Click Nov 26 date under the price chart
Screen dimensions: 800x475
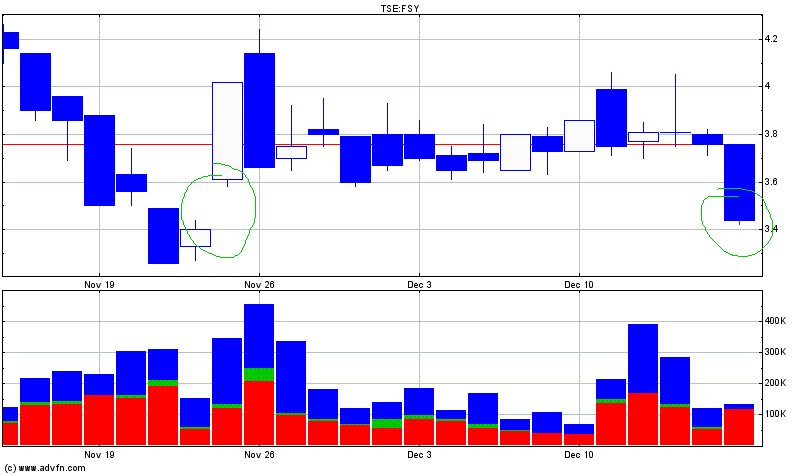pos(259,285)
